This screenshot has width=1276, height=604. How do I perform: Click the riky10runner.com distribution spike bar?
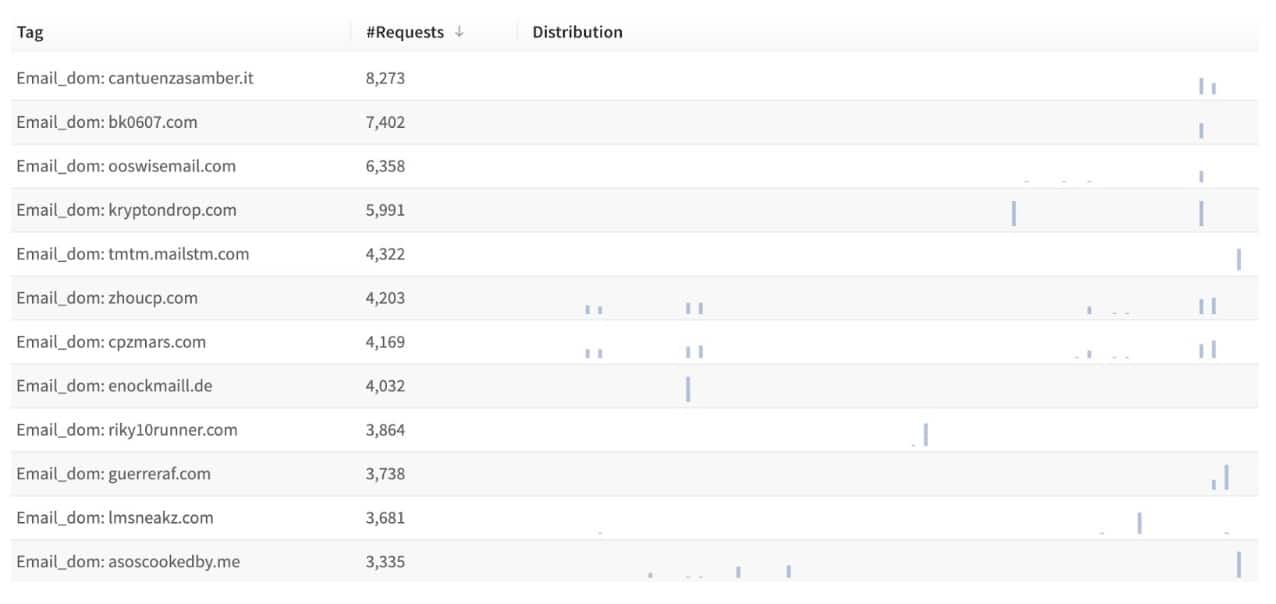[x=926, y=434]
